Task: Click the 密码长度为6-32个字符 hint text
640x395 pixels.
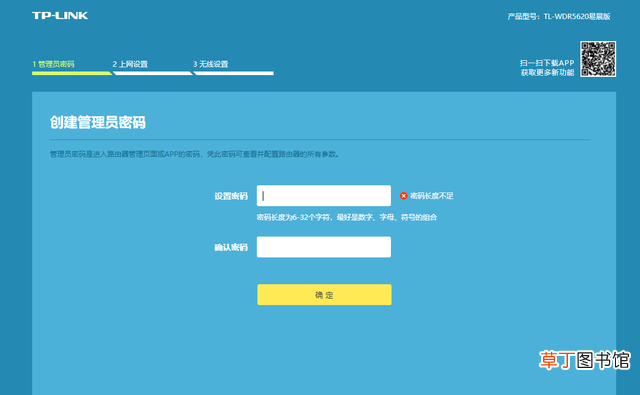Action: point(347,217)
